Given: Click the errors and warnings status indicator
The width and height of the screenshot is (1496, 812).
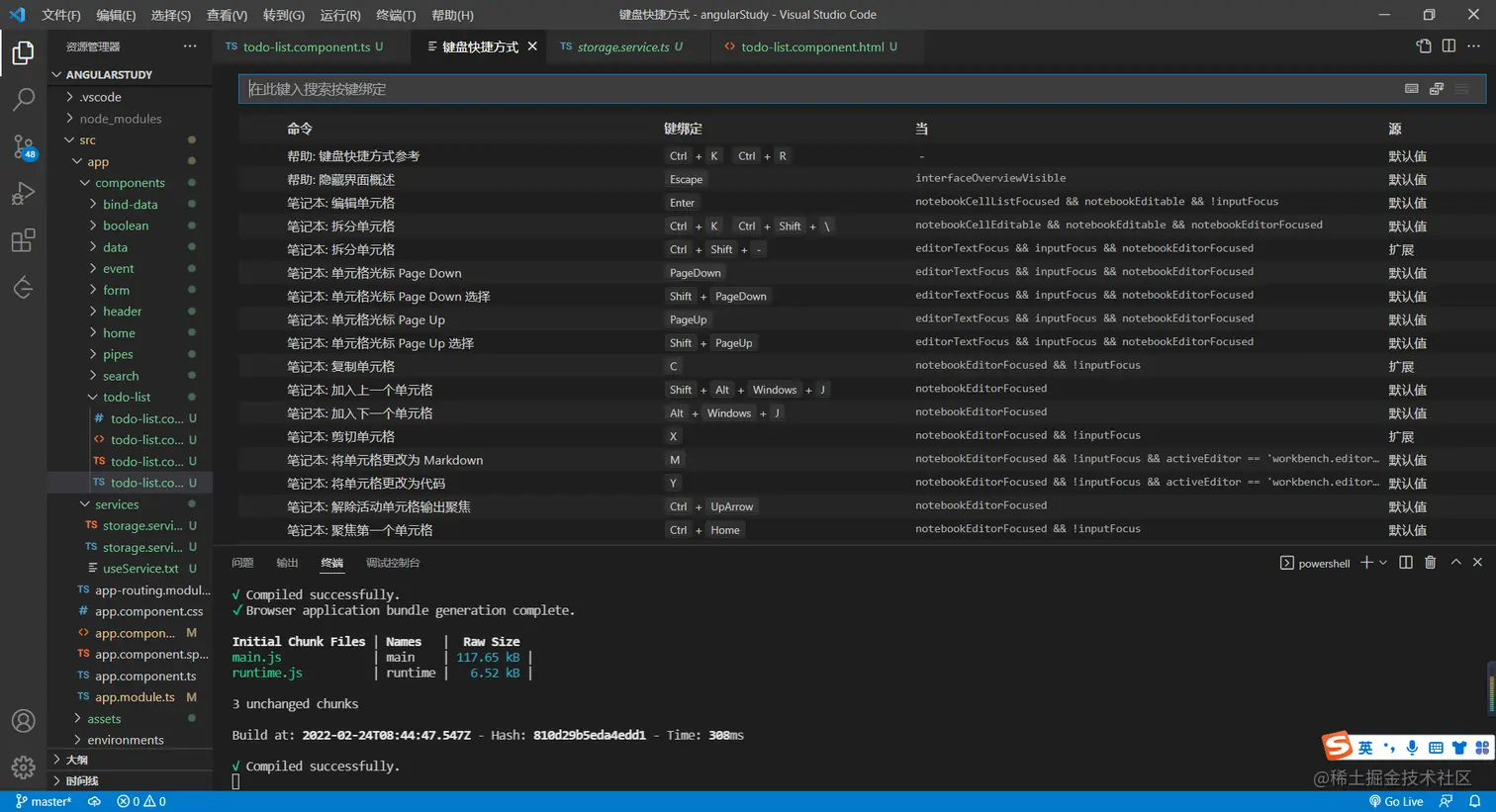Looking at the screenshot, I should click(141, 802).
